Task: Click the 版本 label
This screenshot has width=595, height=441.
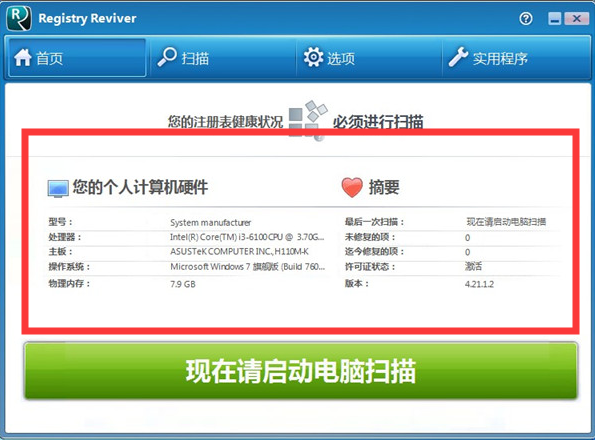Action: coord(357,284)
